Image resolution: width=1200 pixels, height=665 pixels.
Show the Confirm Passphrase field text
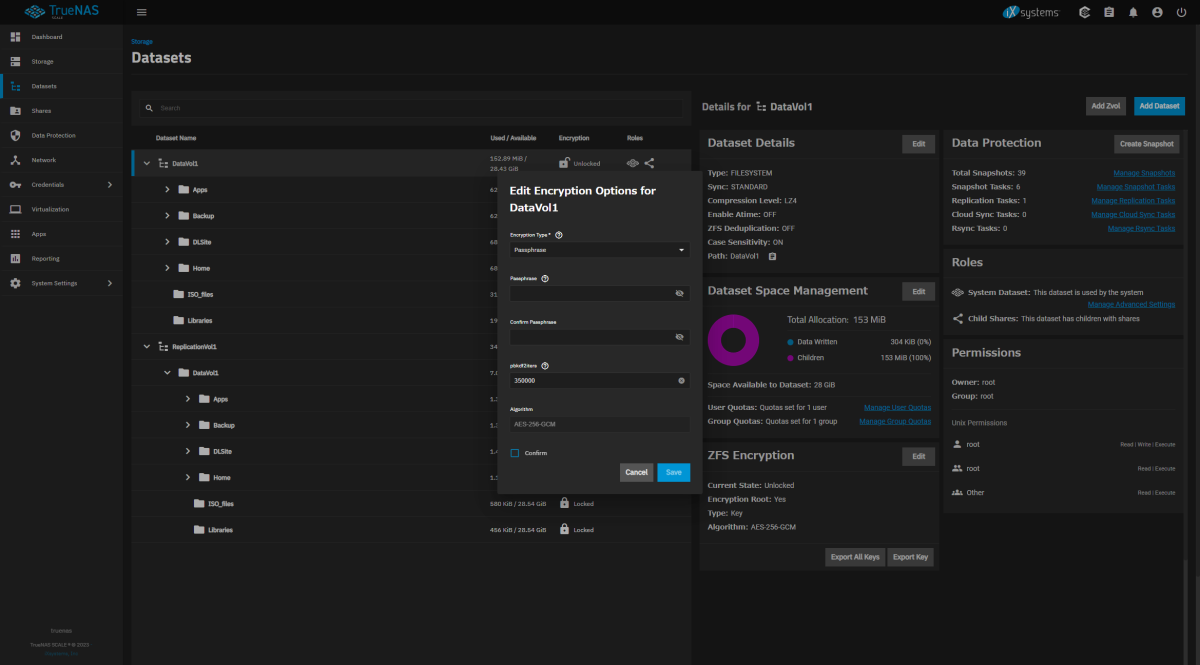point(679,337)
